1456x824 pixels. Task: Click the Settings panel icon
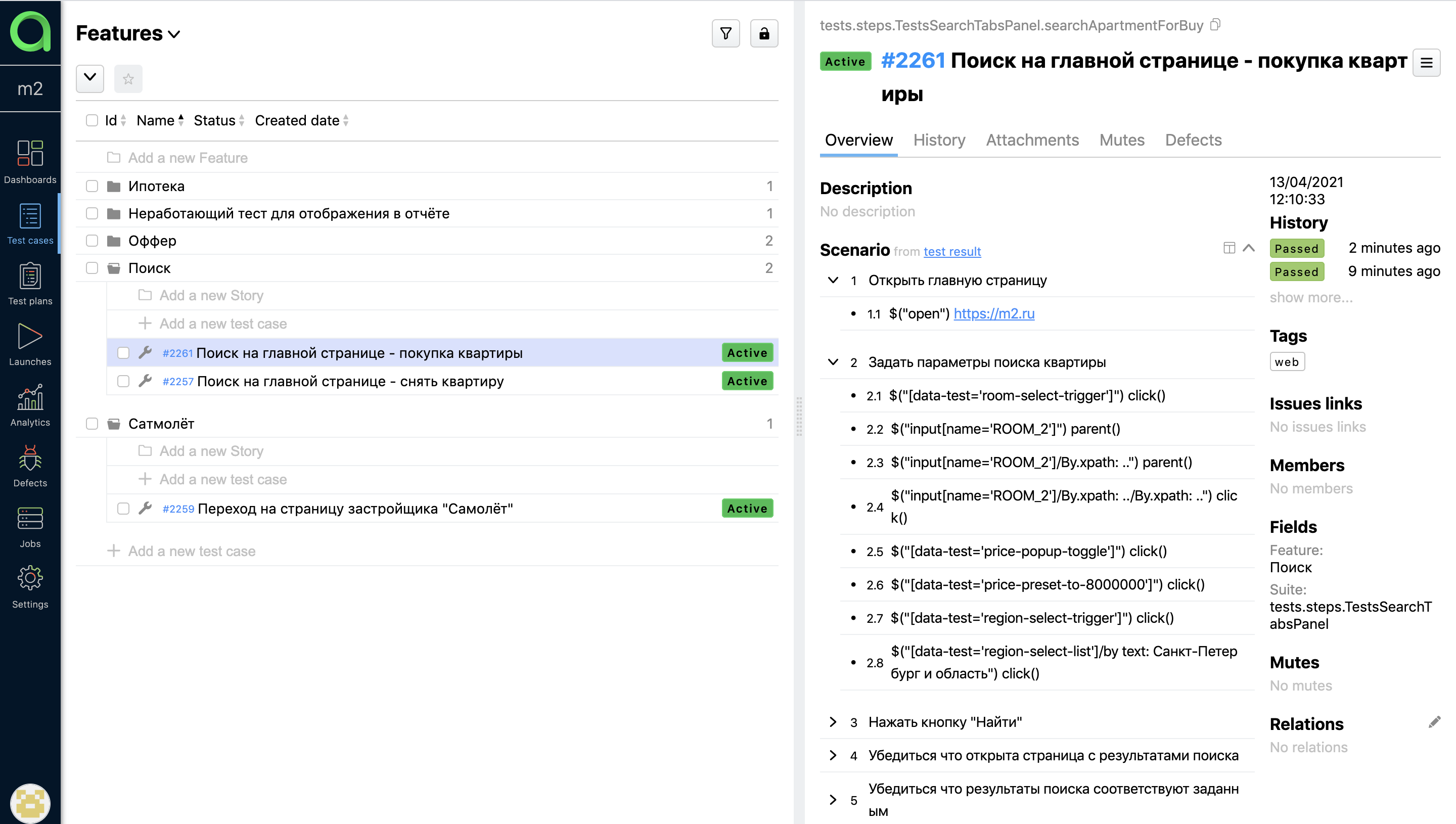coord(30,581)
